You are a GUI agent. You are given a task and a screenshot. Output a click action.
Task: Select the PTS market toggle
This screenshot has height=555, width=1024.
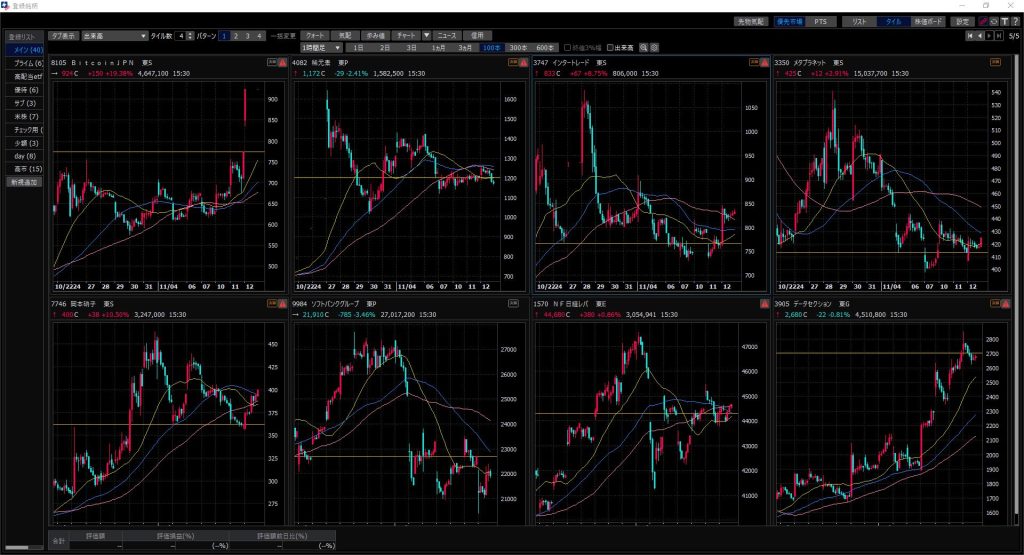tap(820, 21)
